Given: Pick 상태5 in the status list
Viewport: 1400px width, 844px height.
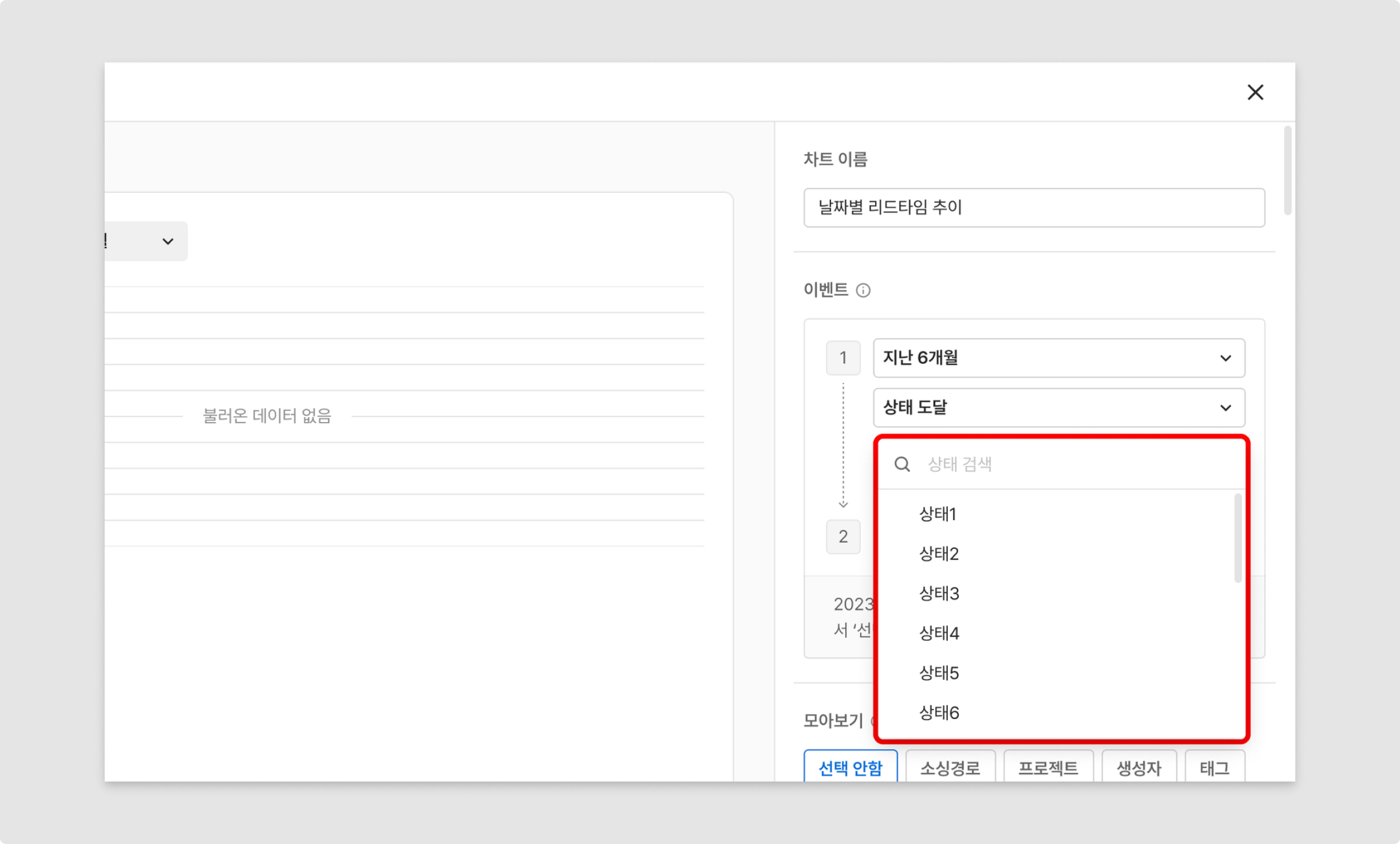Looking at the screenshot, I should pos(939,673).
